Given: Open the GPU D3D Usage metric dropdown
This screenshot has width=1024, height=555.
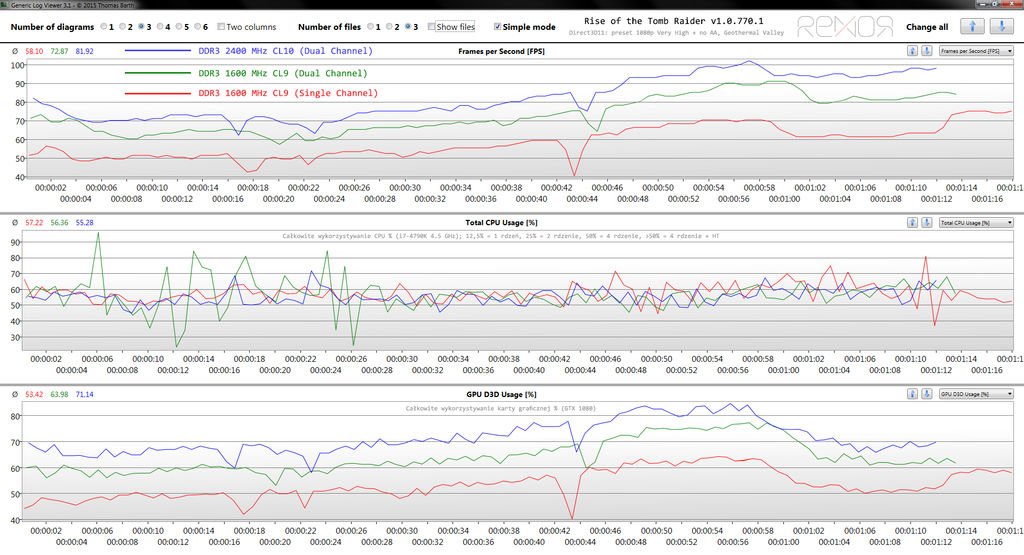Looking at the screenshot, I should tap(976, 394).
